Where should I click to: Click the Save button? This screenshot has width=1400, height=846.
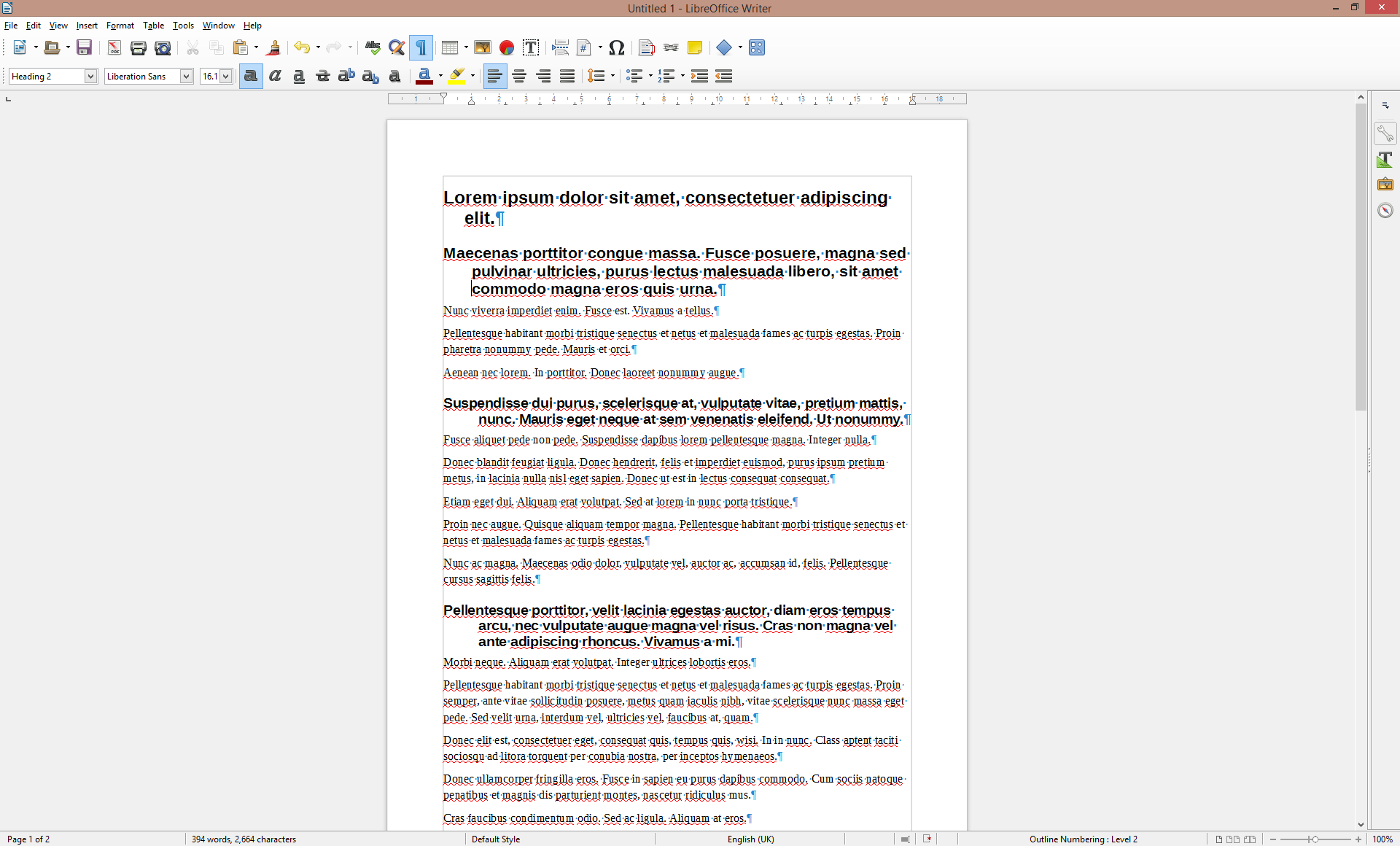(x=84, y=47)
